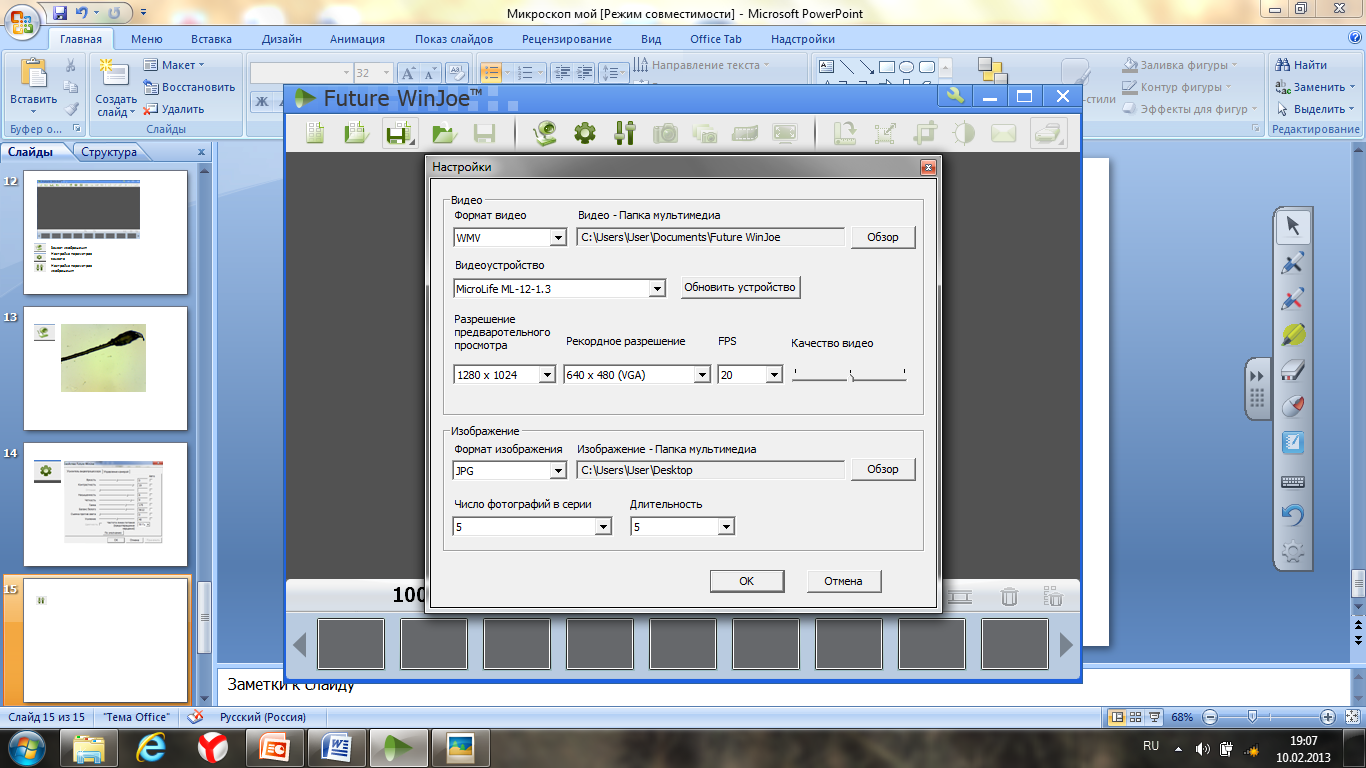Click Обновить устройство button
Viewport: 1366px width, 768px height.
(740, 287)
